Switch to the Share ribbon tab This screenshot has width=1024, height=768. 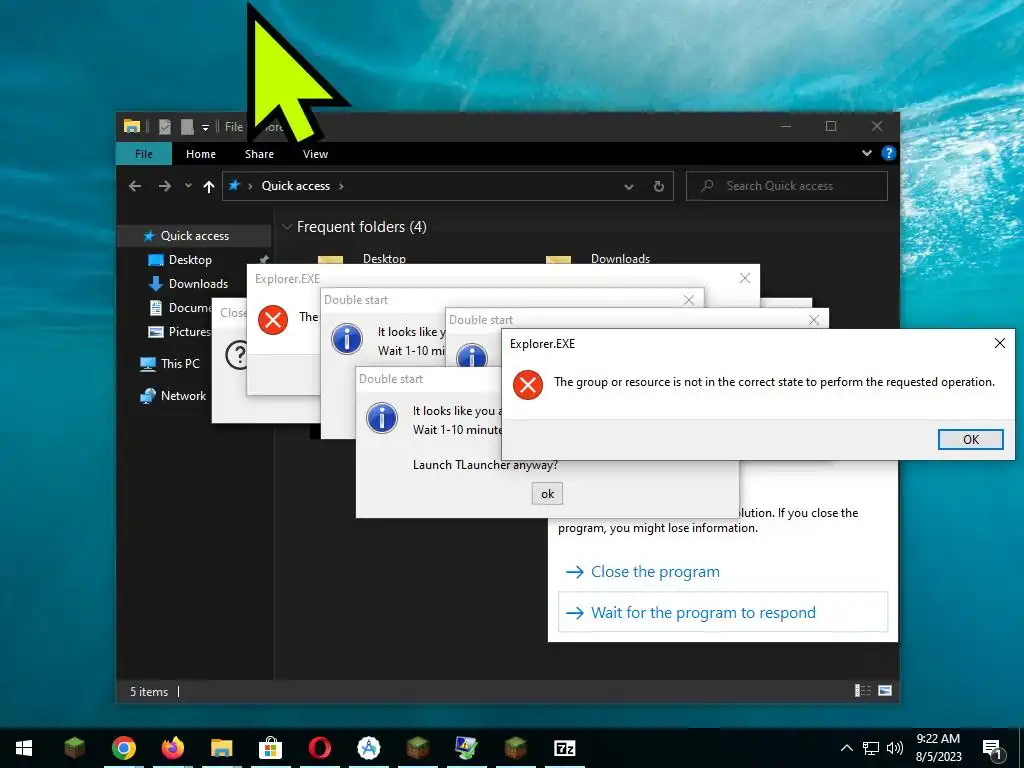[259, 154]
